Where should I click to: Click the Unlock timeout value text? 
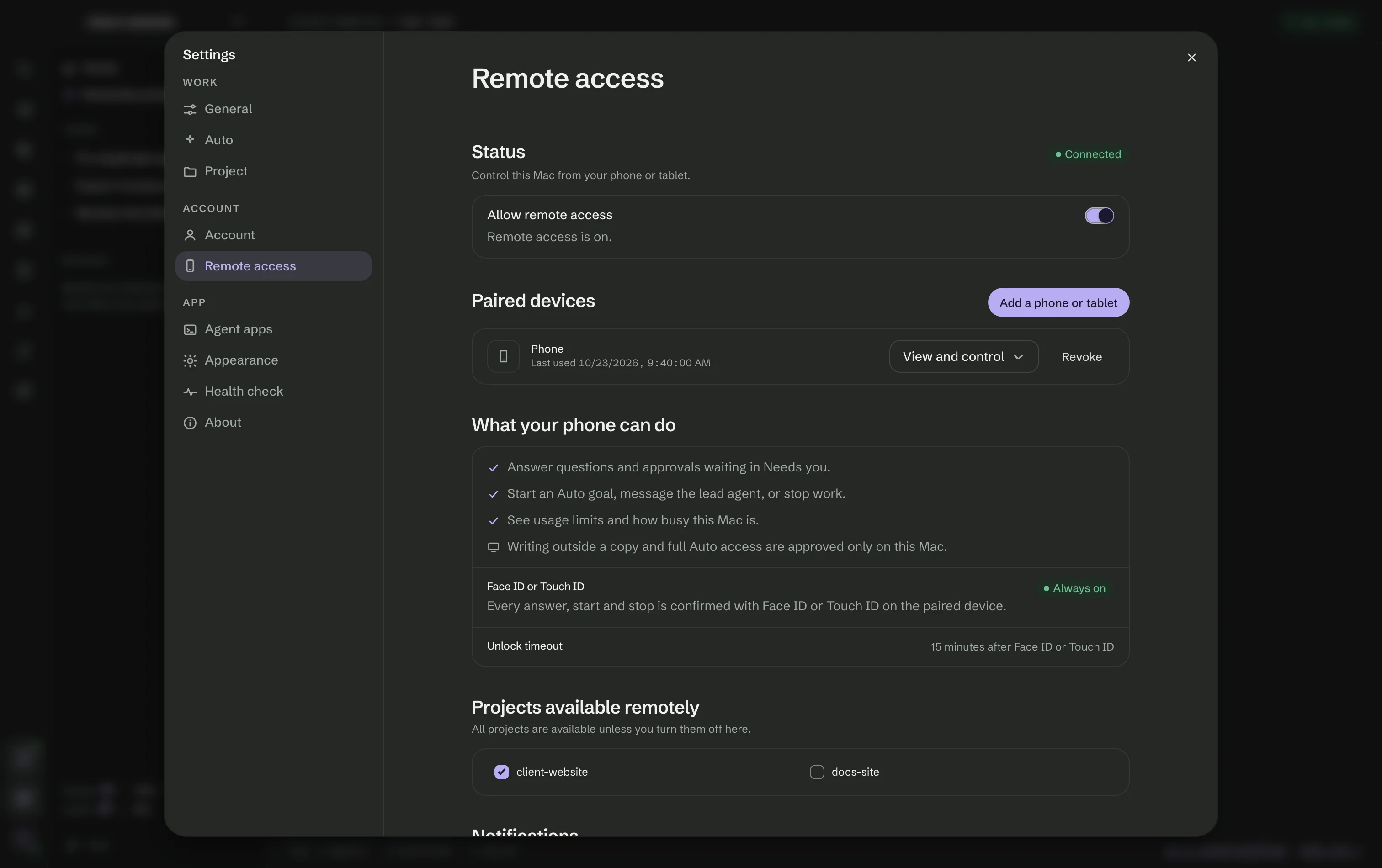pyautogui.click(x=1022, y=647)
